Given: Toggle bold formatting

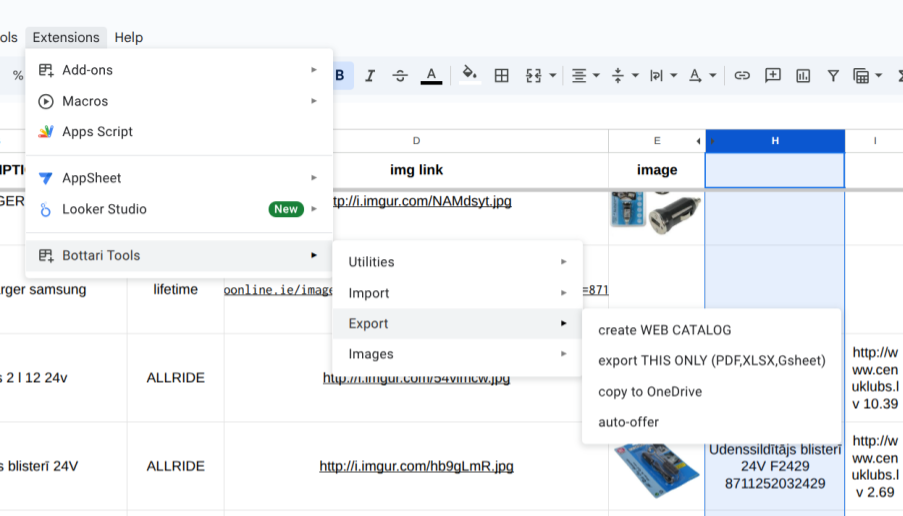Looking at the screenshot, I should point(340,75).
